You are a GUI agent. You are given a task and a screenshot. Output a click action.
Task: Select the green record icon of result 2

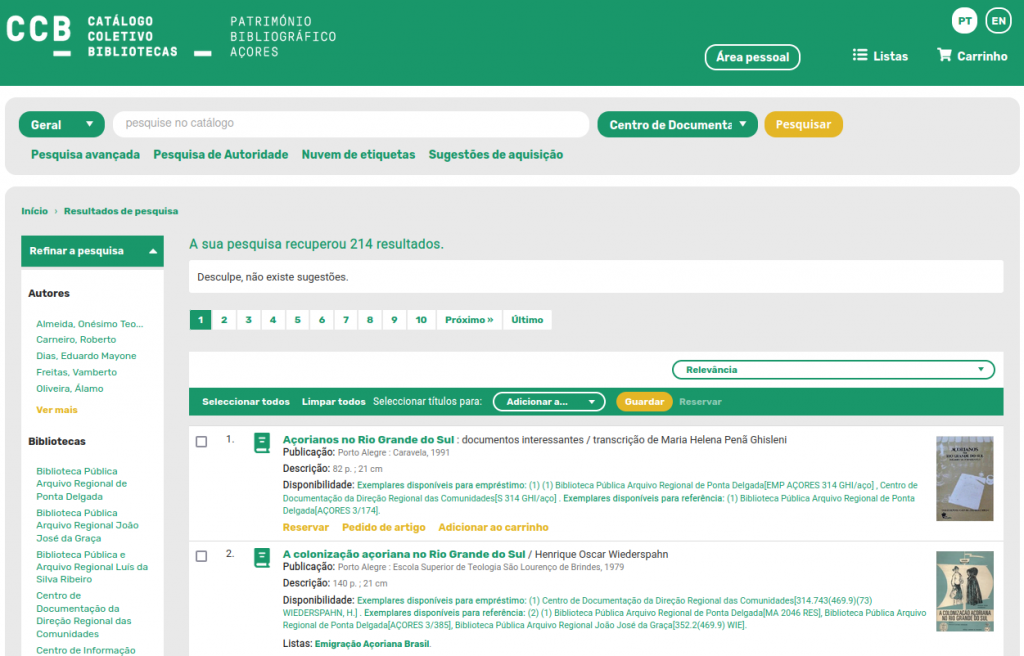[261, 557]
